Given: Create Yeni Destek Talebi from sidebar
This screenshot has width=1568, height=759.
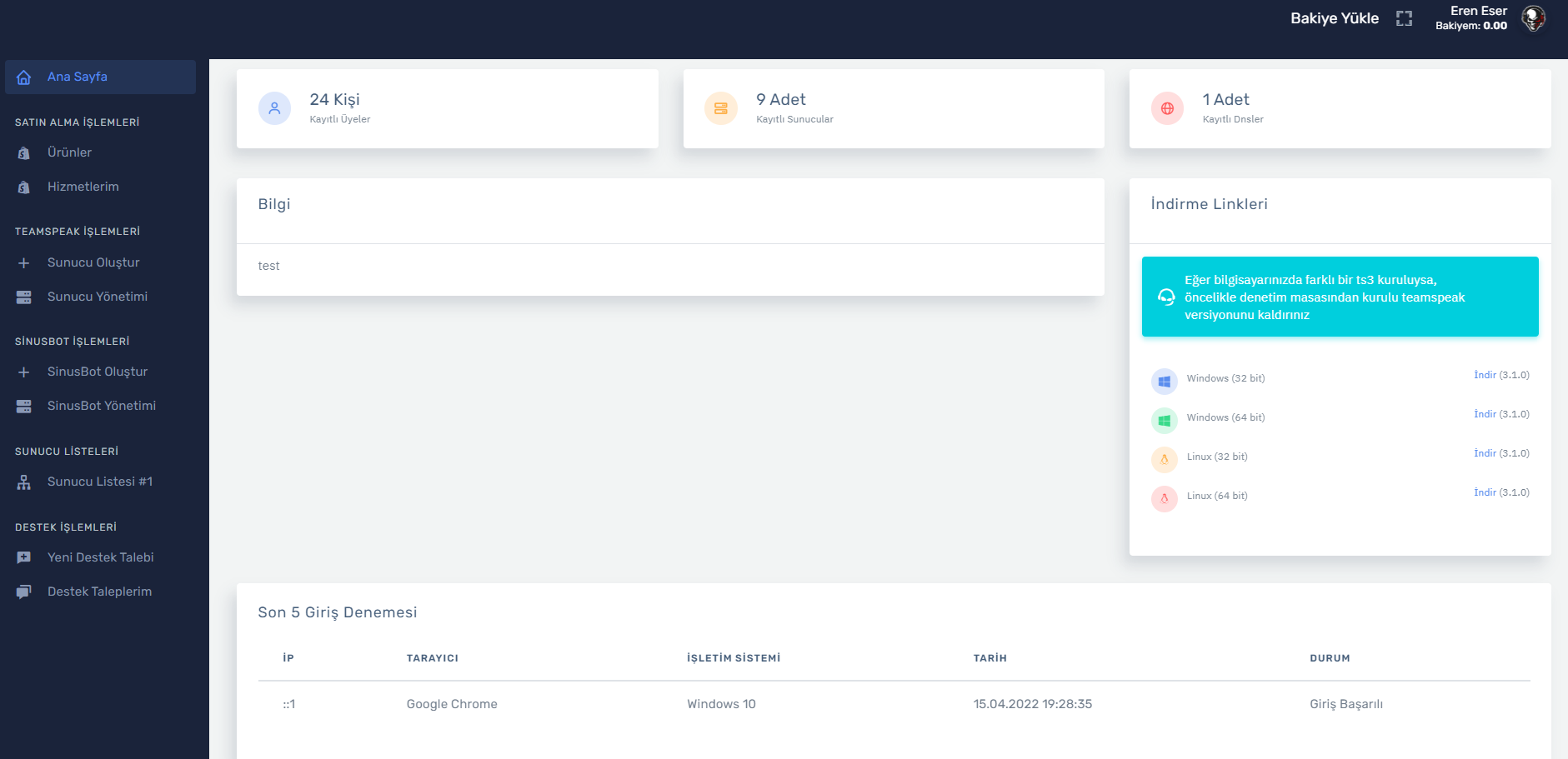Looking at the screenshot, I should pyautogui.click(x=100, y=557).
